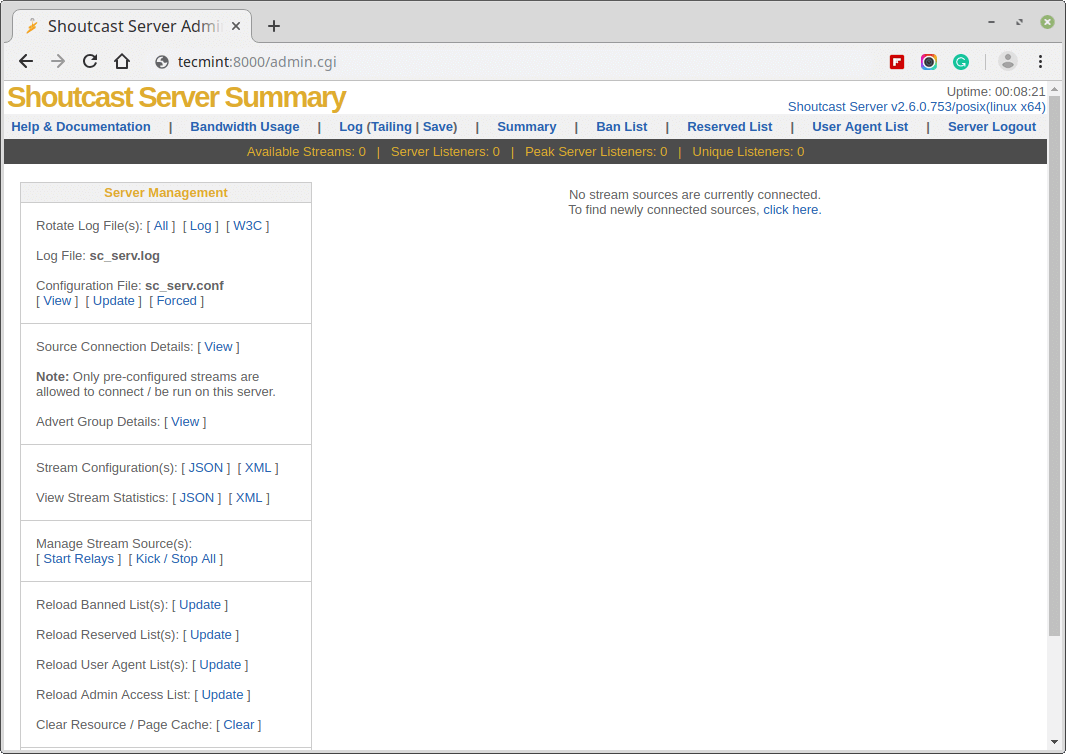
Task: Click 'Peak Server Listeners: 0' status text
Action: 596,152
